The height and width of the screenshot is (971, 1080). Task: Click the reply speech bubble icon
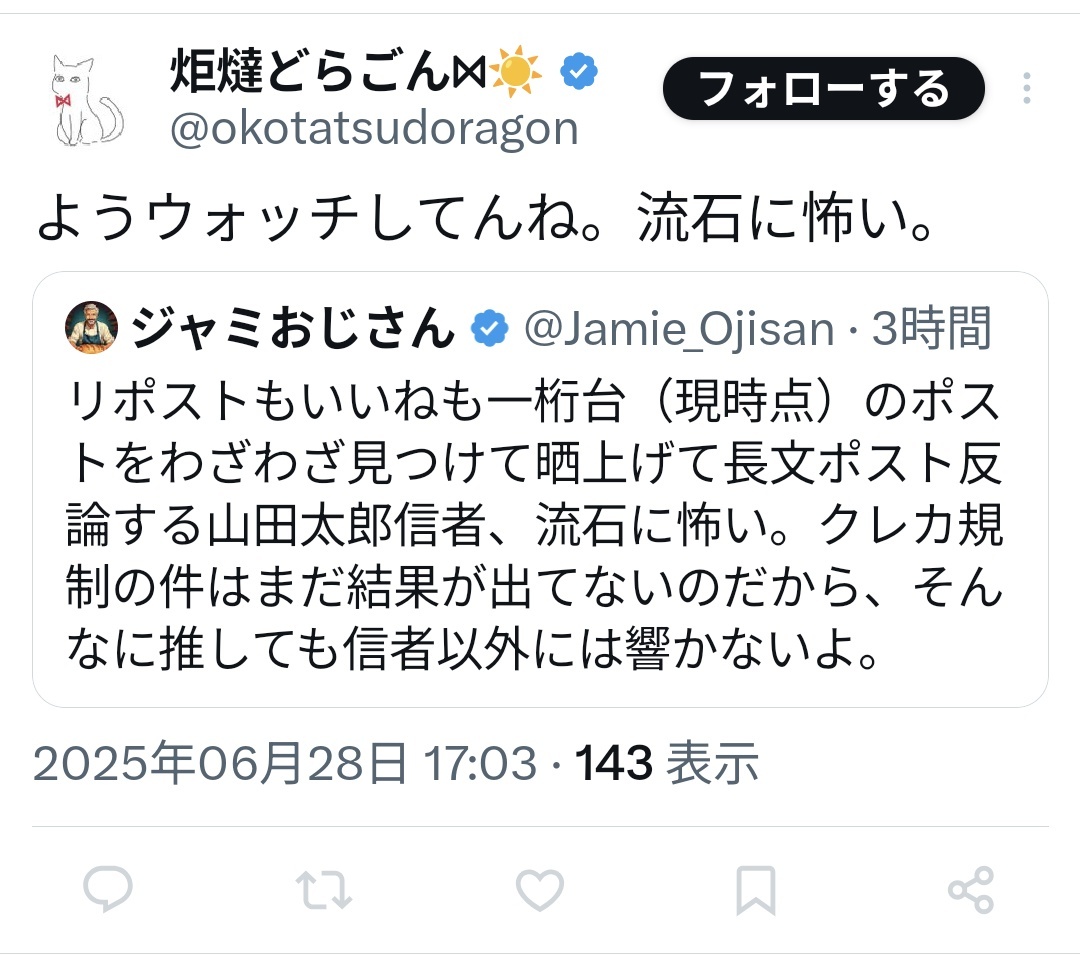[107, 889]
